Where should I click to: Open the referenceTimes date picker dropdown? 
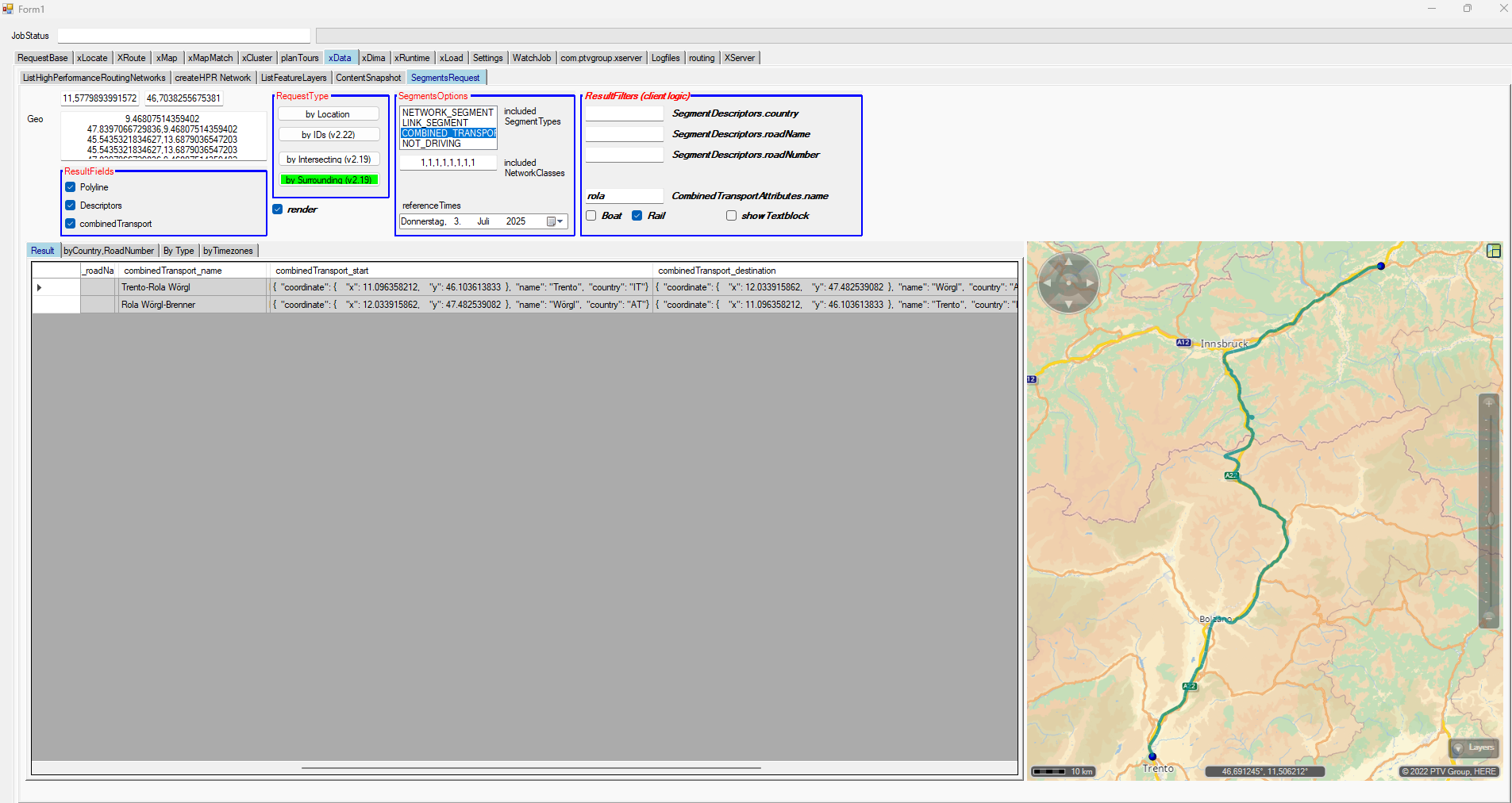click(555, 222)
